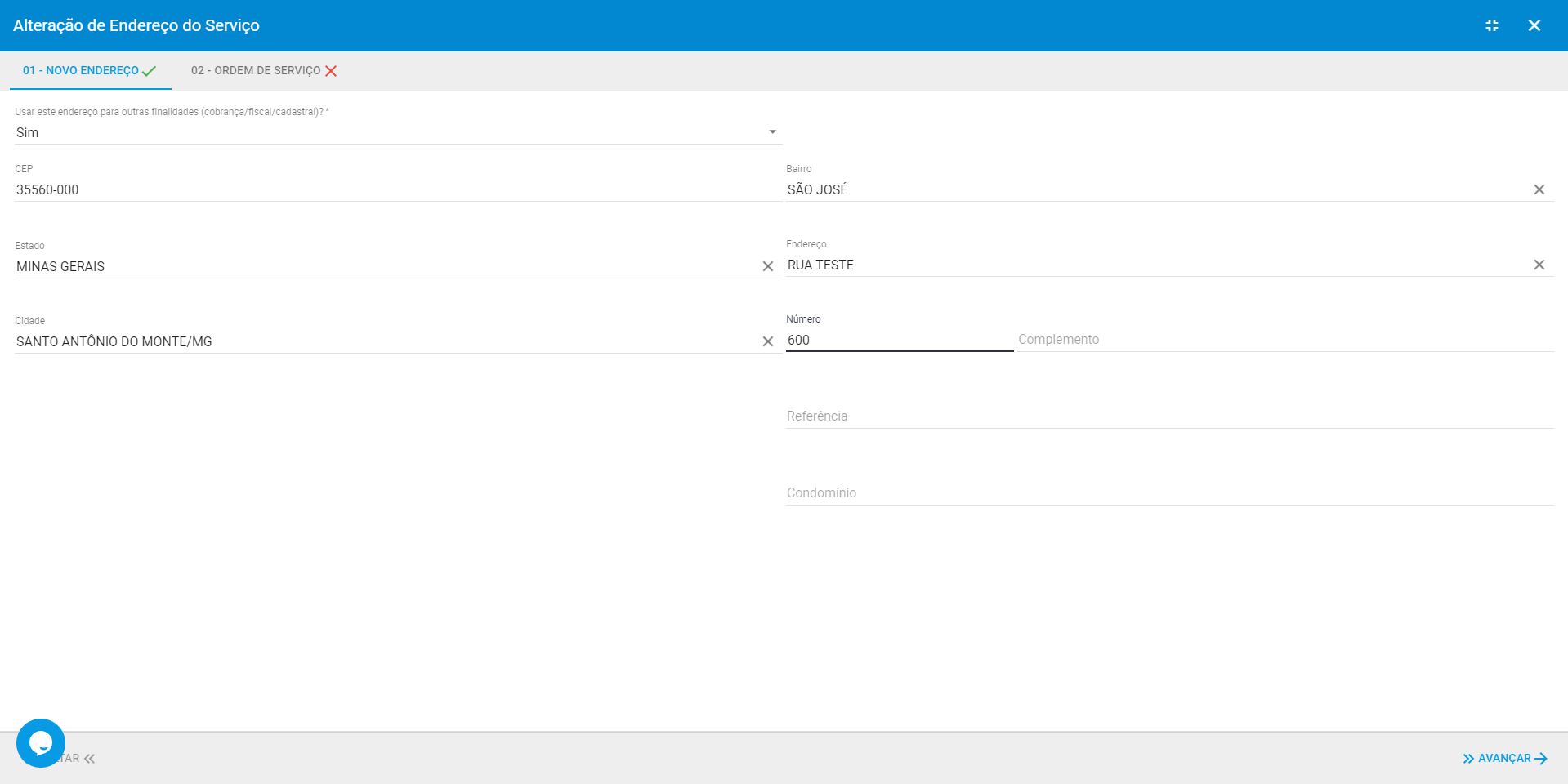This screenshot has height=784, width=1568.
Task: Click the Número field with 600
Action: 900,340
